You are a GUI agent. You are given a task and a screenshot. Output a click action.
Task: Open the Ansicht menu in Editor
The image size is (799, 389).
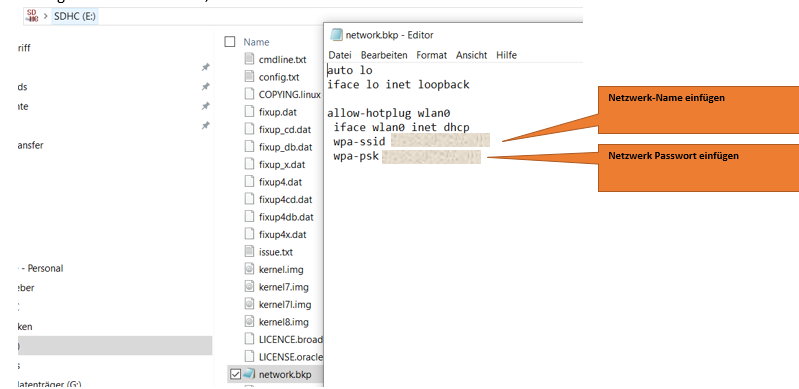[471, 55]
